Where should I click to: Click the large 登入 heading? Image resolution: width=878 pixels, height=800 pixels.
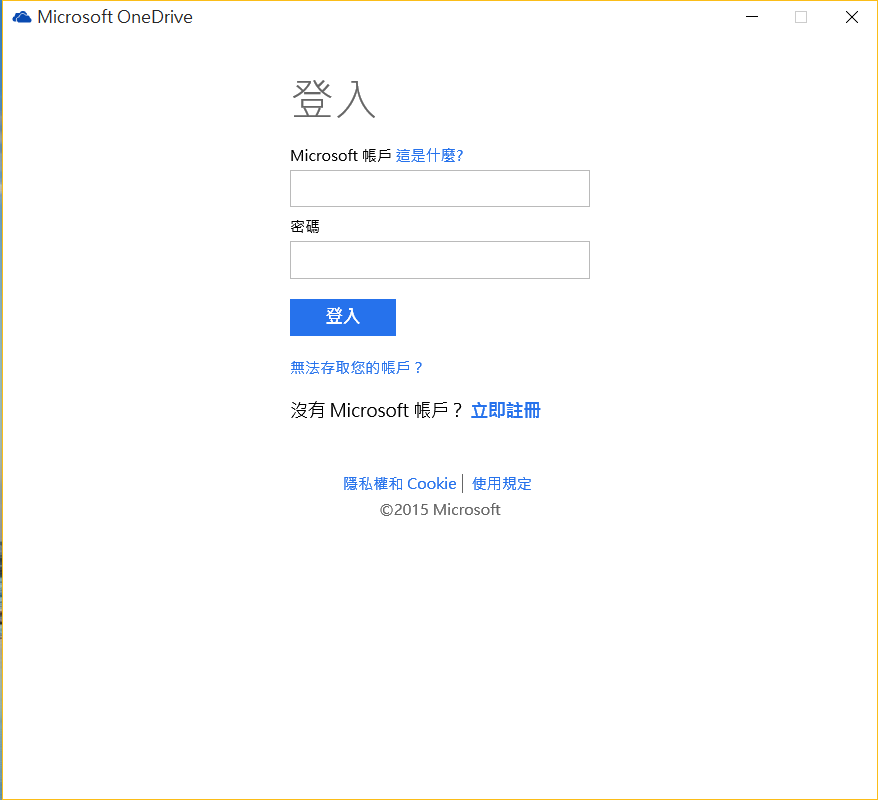point(334,99)
